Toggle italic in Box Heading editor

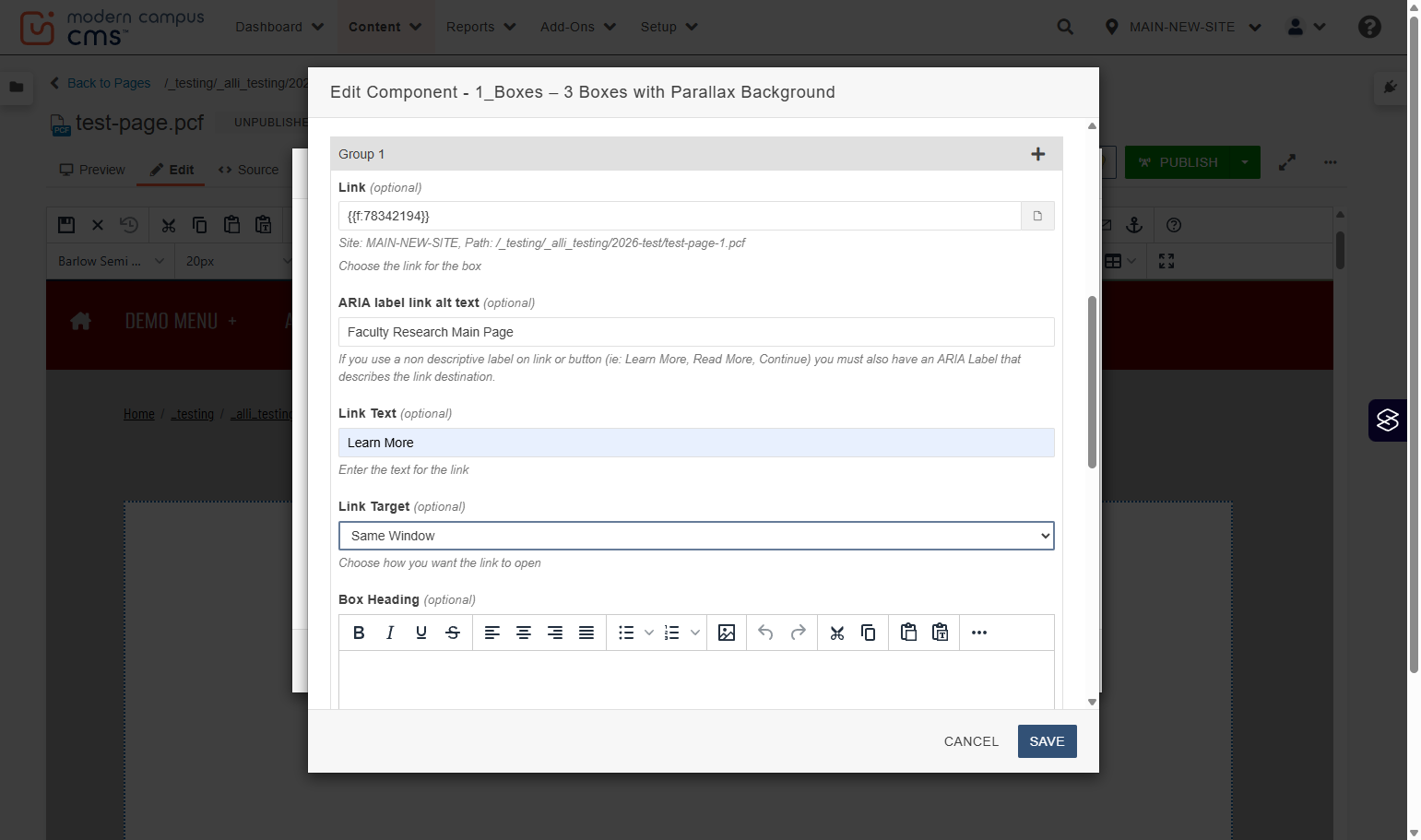(x=390, y=633)
